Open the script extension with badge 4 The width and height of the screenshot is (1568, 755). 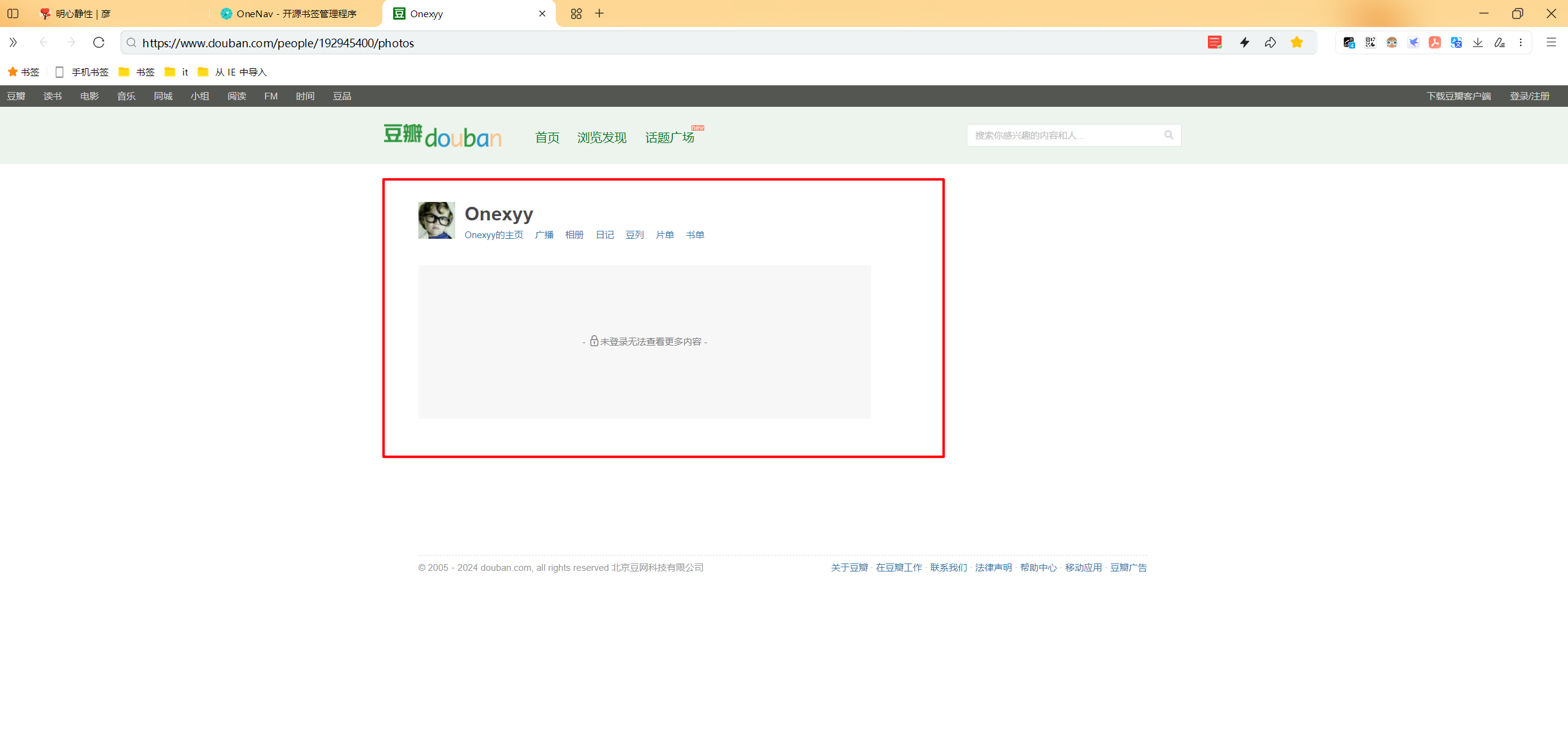[1349, 42]
